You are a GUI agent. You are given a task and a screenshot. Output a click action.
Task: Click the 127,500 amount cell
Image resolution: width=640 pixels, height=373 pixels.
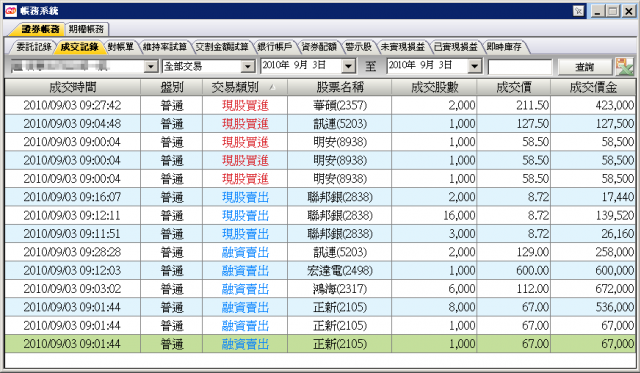[593, 124]
